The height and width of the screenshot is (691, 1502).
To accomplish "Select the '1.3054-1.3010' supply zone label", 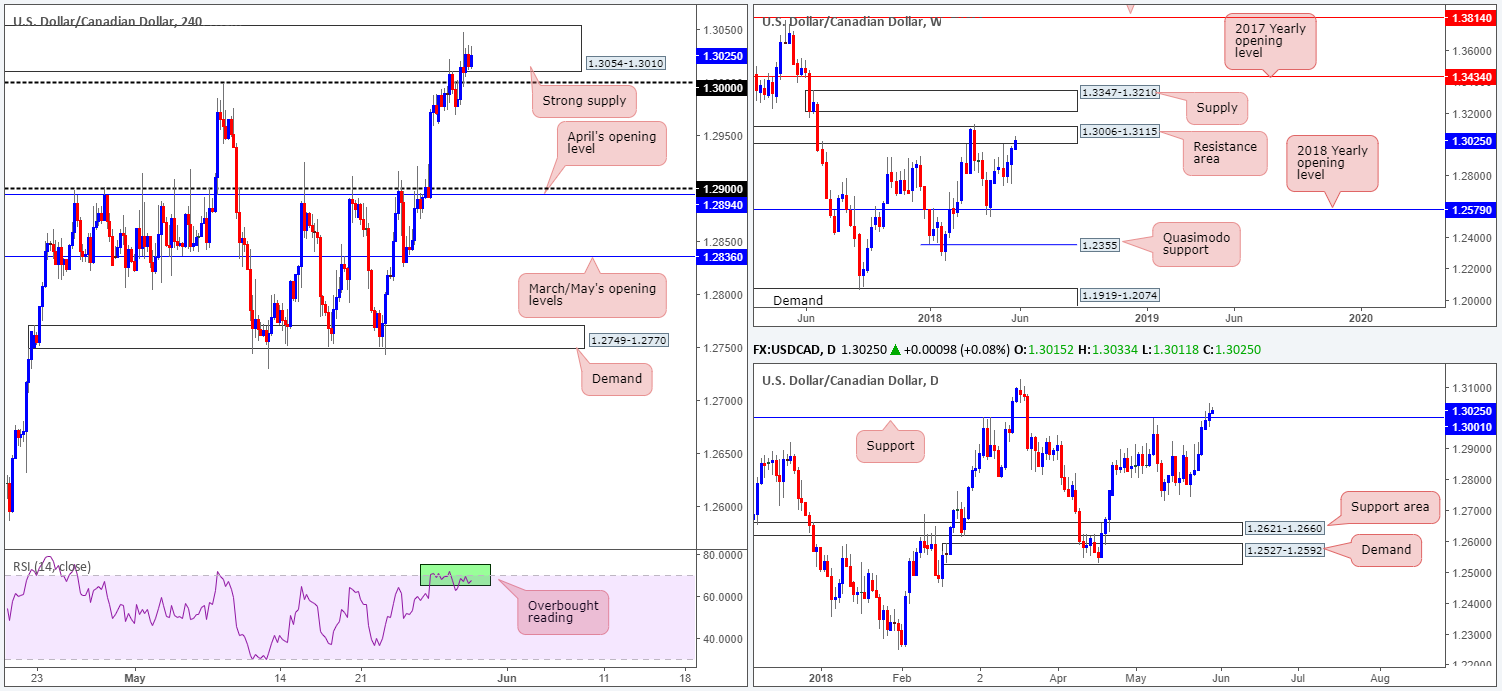I will click(x=625, y=63).
